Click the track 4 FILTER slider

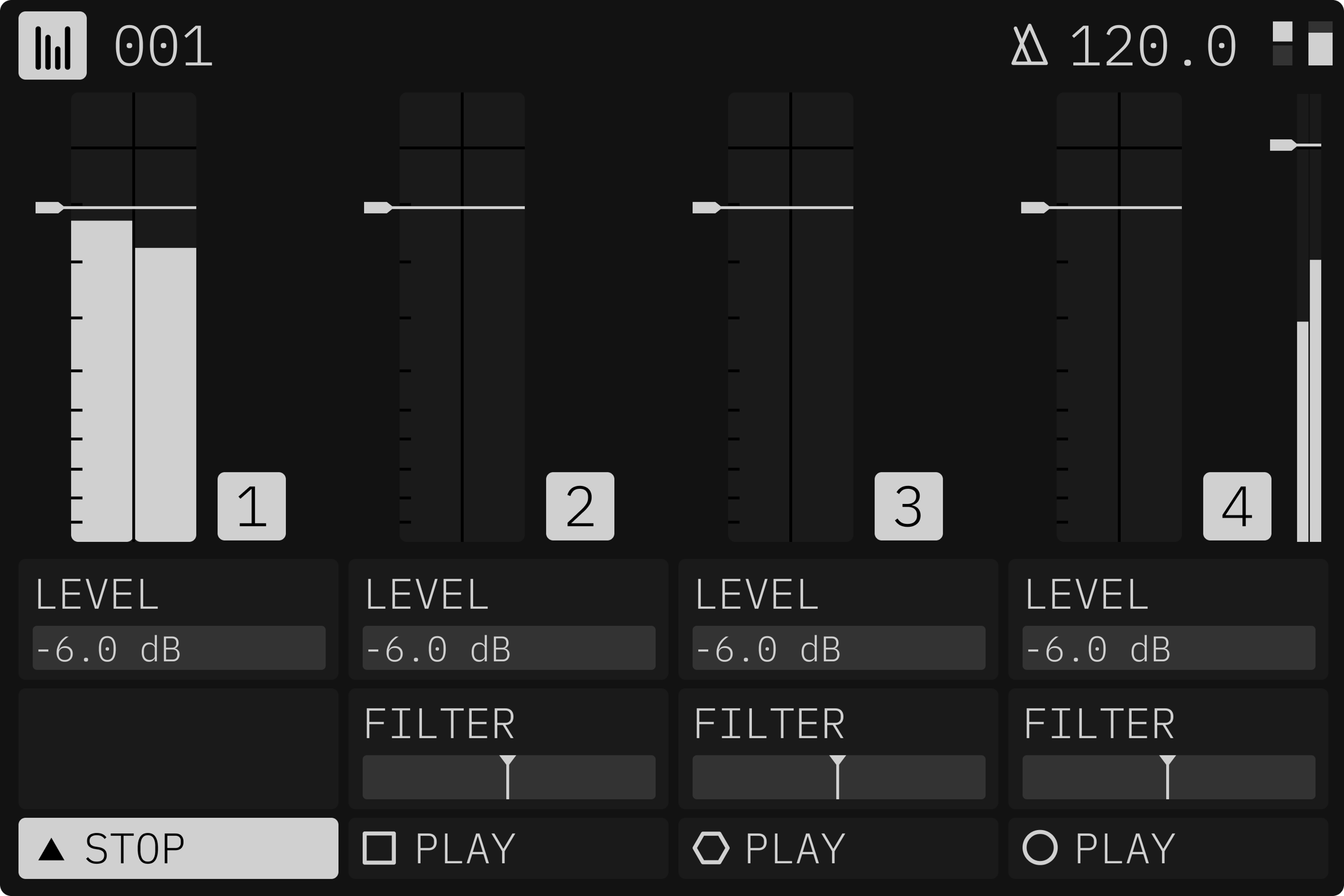coord(1168,777)
